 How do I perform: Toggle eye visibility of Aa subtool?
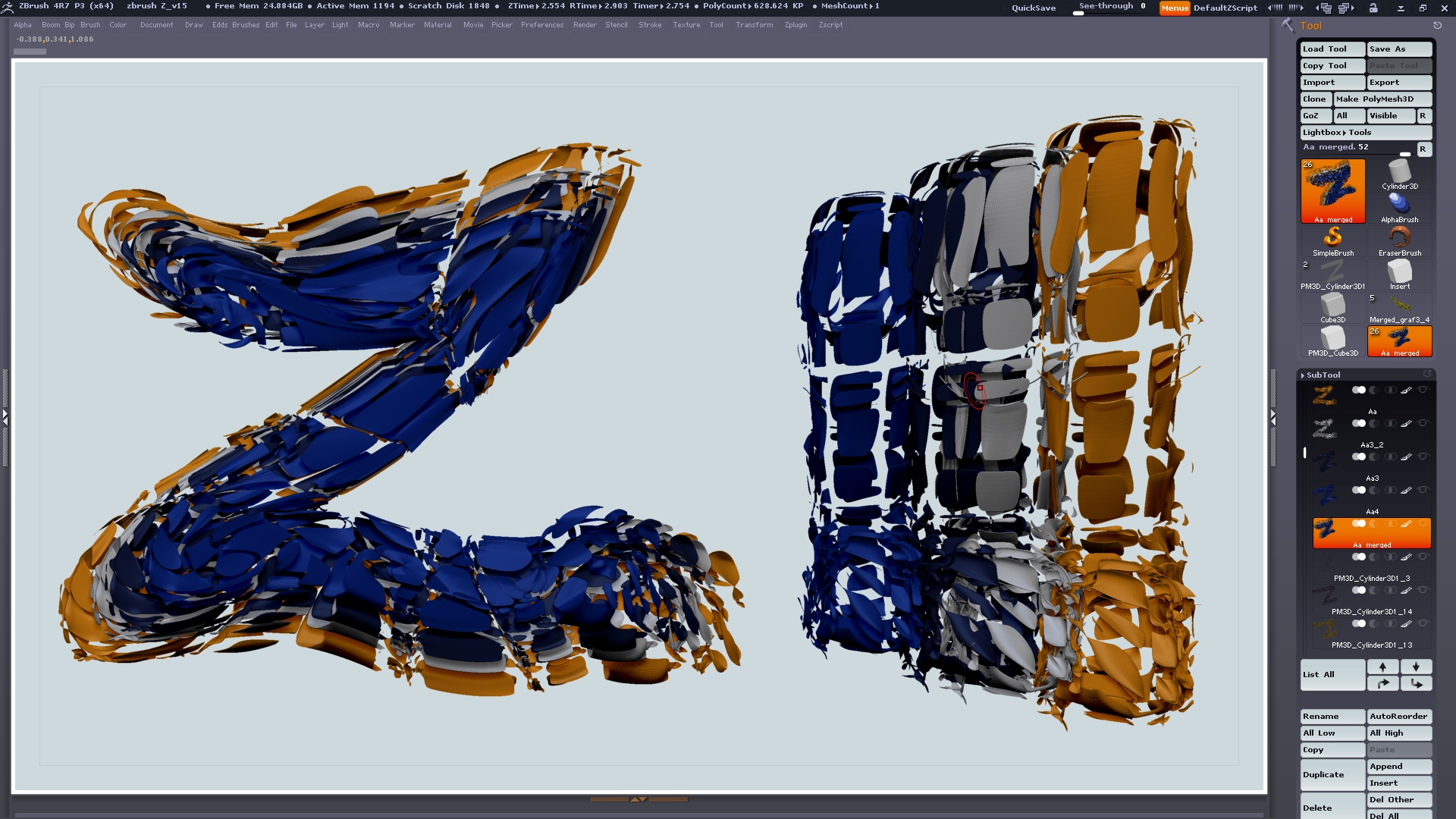tap(1423, 390)
